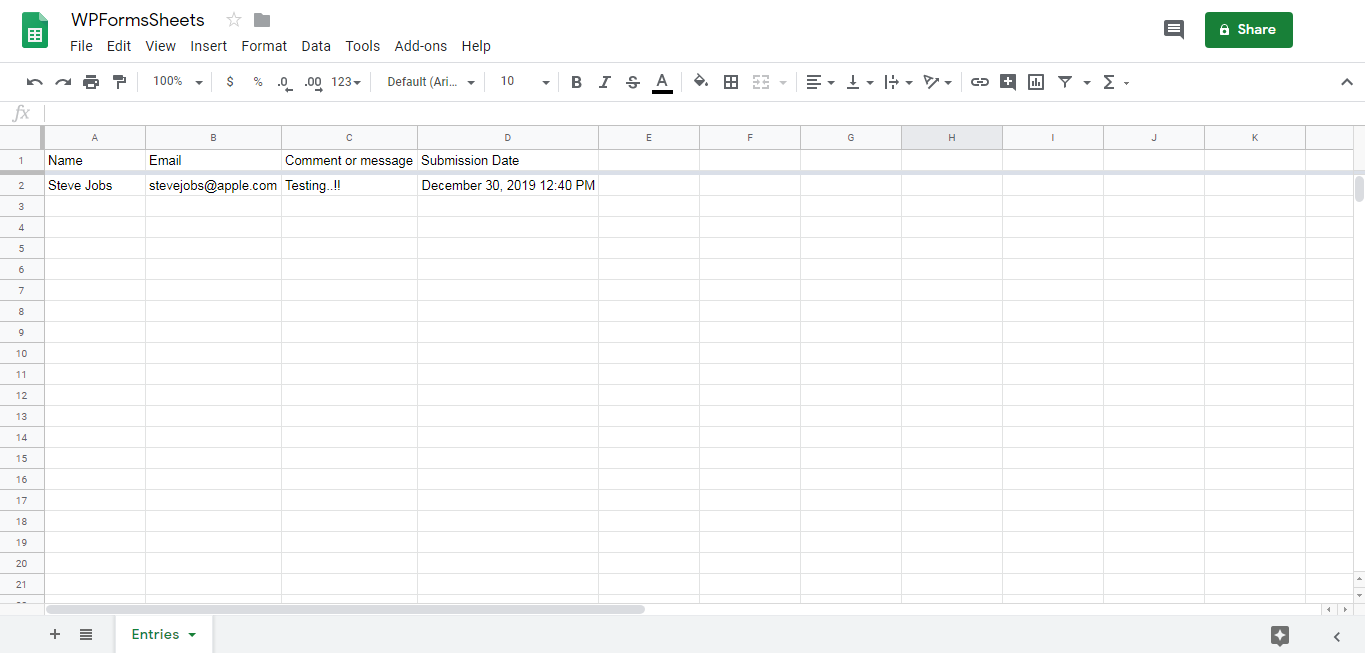Open the Format menu
Screen dimensions: 1365x653
pyautogui.click(x=264, y=46)
